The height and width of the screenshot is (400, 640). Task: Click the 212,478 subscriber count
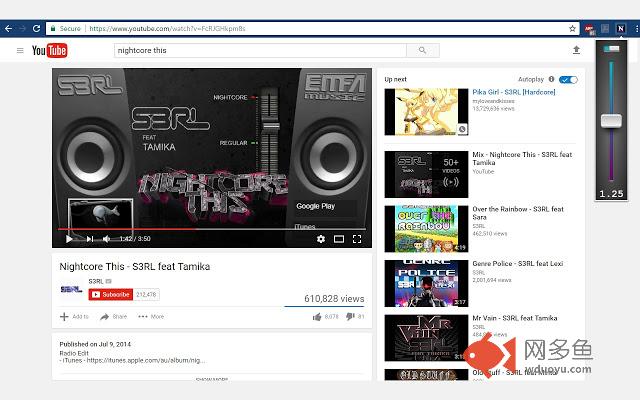point(146,295)
